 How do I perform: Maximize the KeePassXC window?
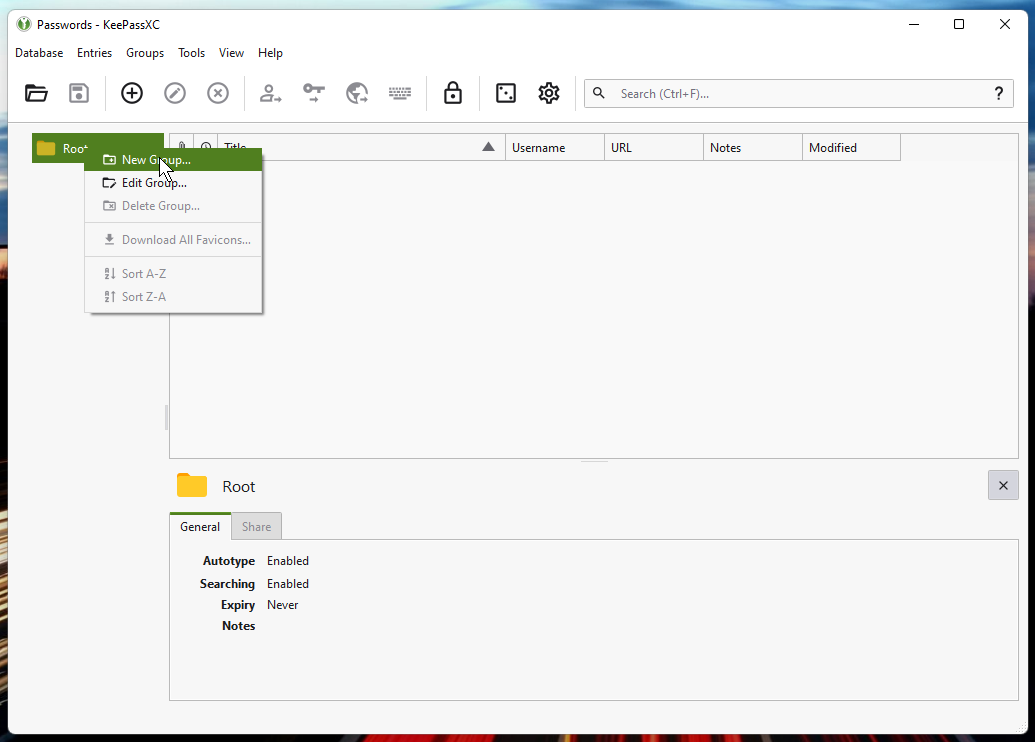pos(959,24)
